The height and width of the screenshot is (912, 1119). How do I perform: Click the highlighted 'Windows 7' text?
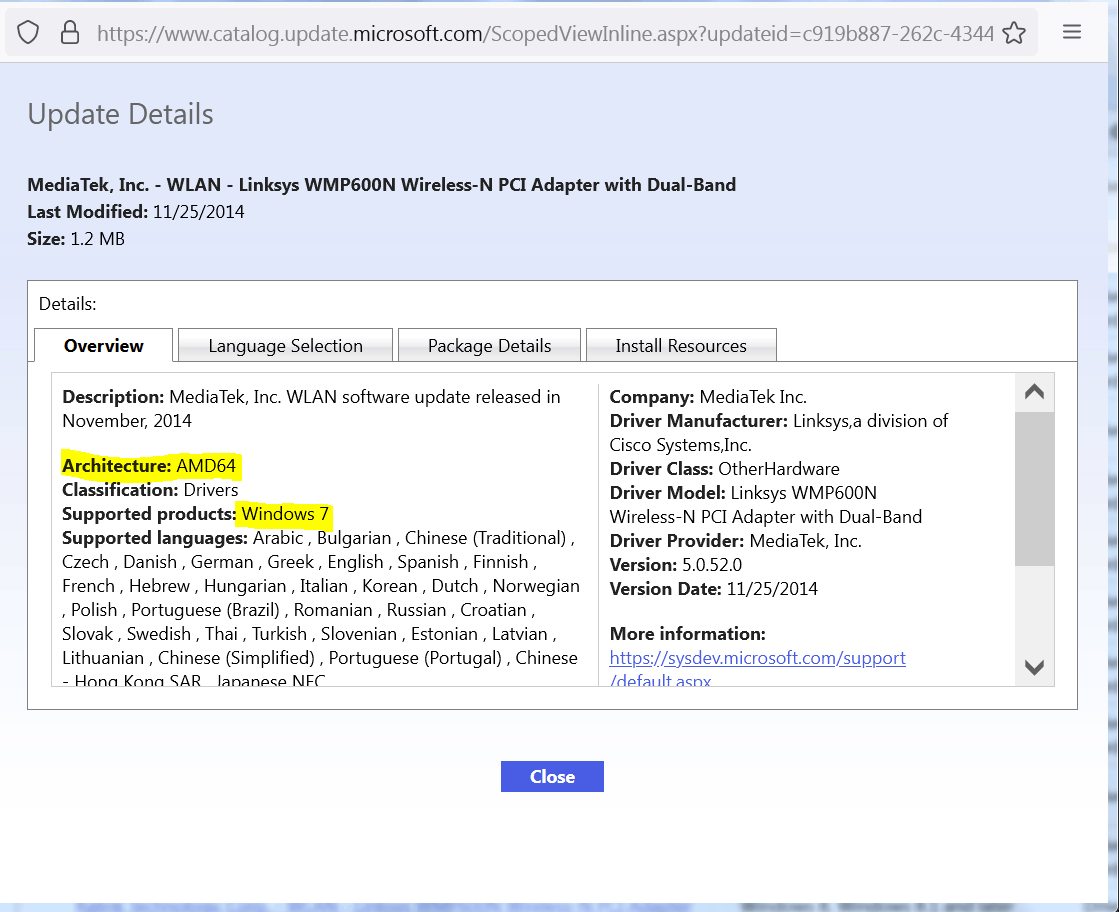[285, 514]
